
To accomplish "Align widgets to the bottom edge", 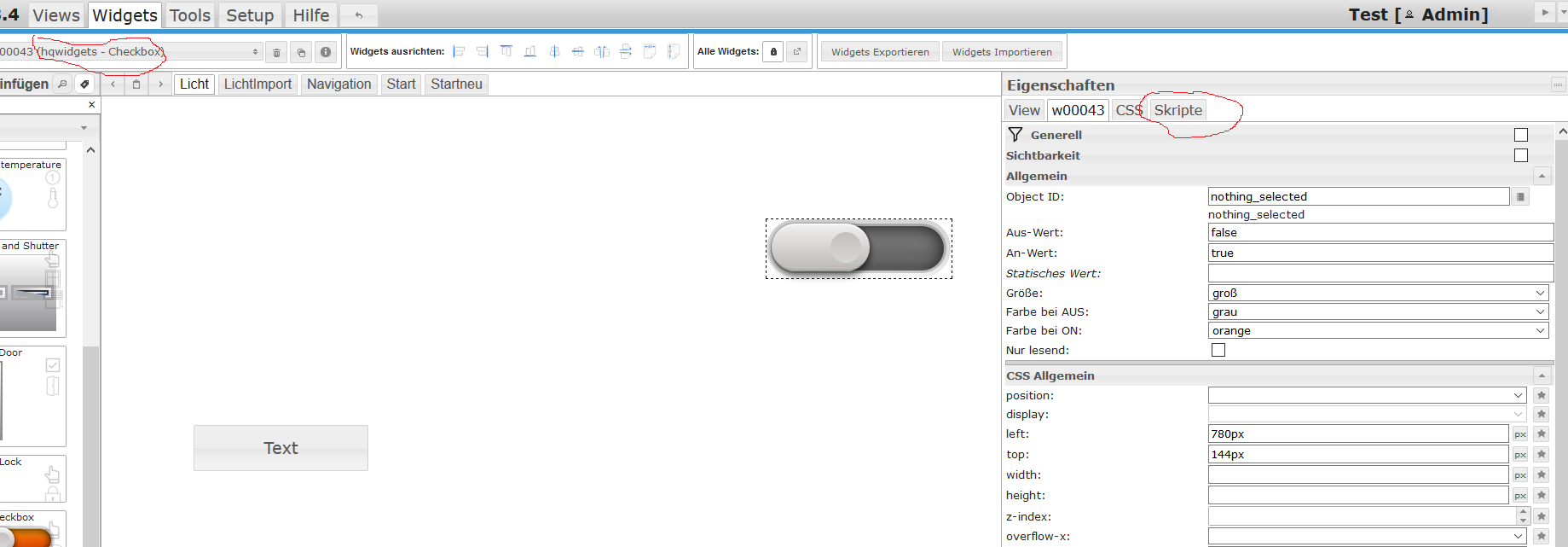I will coord(530,51).
